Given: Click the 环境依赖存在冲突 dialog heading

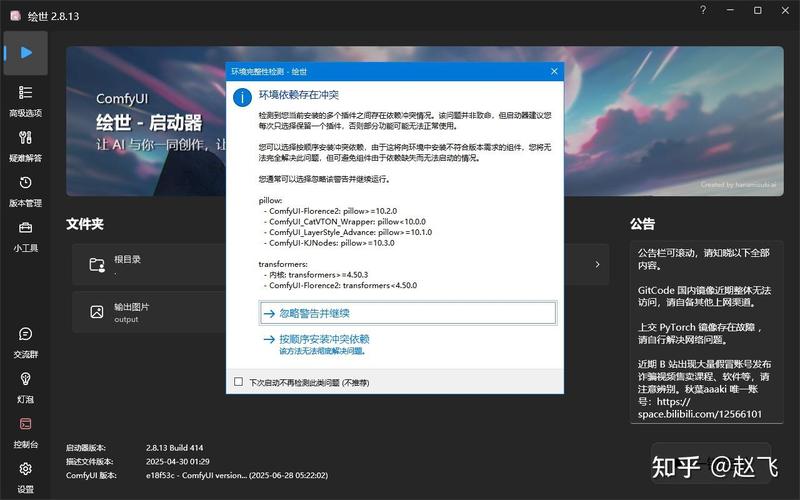Looking at the screenshot, I should coord(299,95).
